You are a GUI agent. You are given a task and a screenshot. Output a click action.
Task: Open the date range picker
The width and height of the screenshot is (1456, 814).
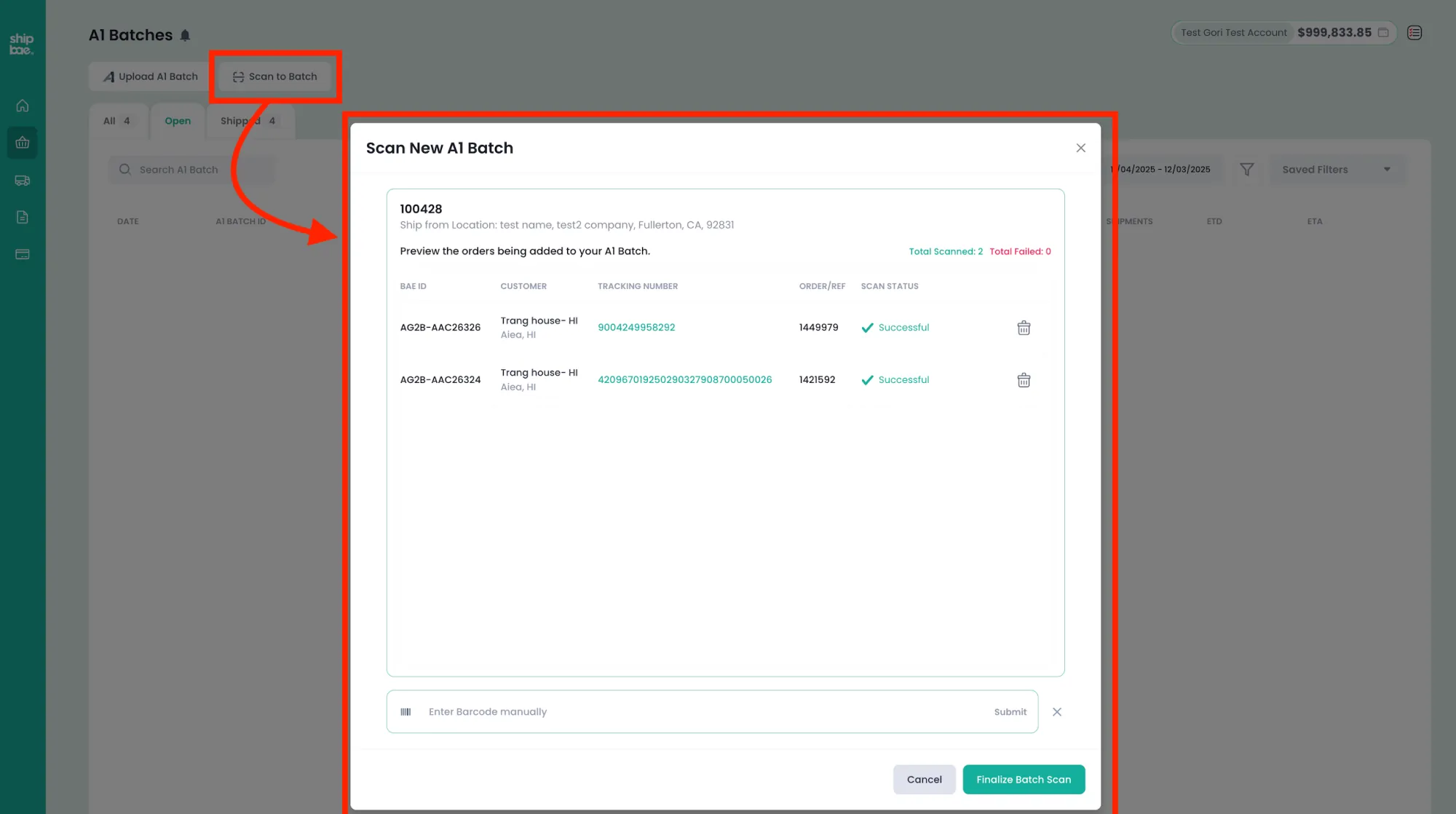1165,170
